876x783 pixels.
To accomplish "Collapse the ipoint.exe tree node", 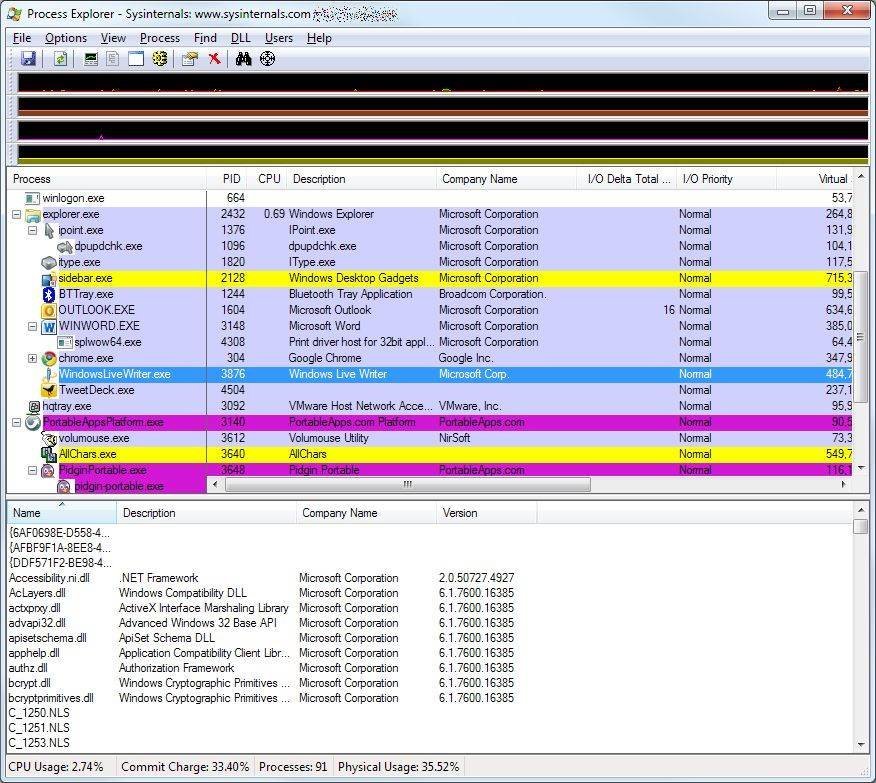I will pyautogui.click(x=32, y=230).
